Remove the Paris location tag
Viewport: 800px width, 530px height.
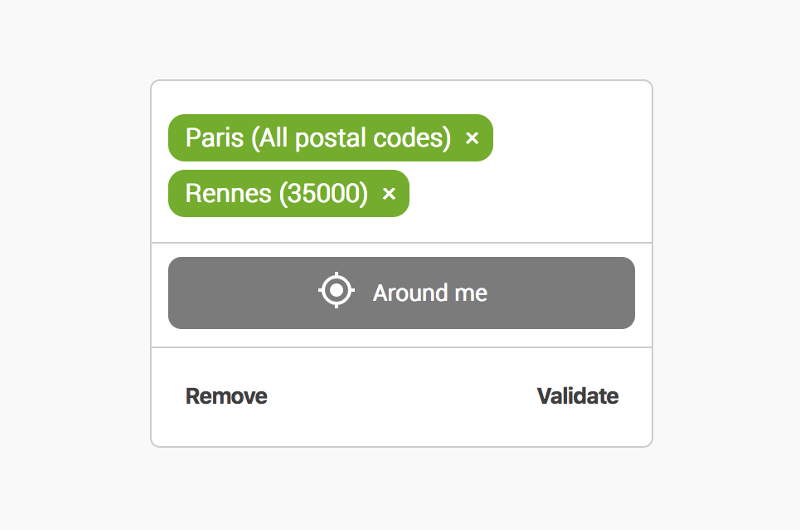[x=472, y=138]
